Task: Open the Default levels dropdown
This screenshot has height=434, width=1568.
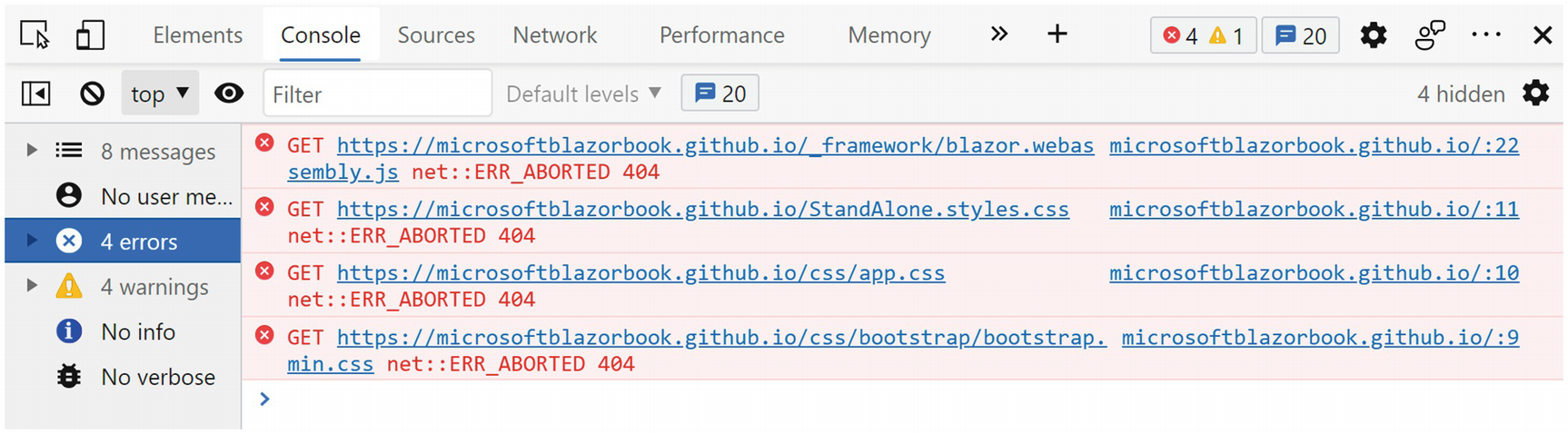Action: 583,94
